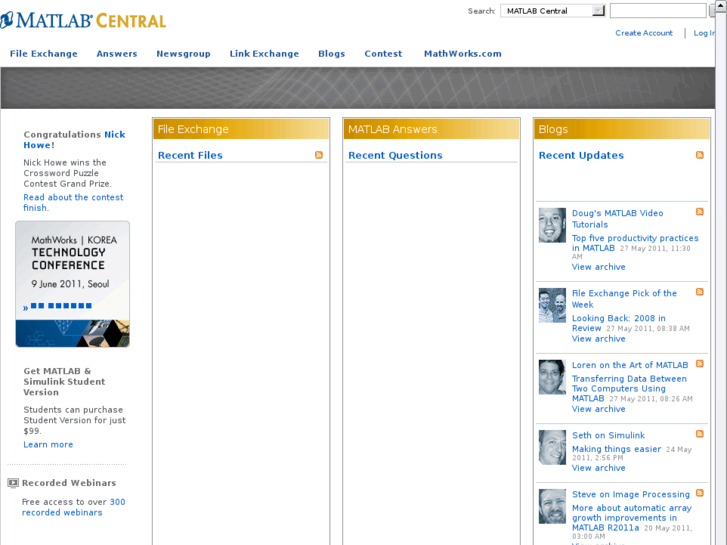
Task: Open File Exchange Pick of the Week blog
Action: (x=624, y=299)
